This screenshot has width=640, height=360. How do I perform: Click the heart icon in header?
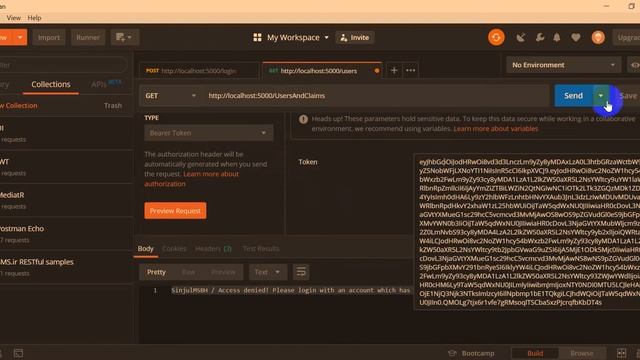click(x=576, y=38)
